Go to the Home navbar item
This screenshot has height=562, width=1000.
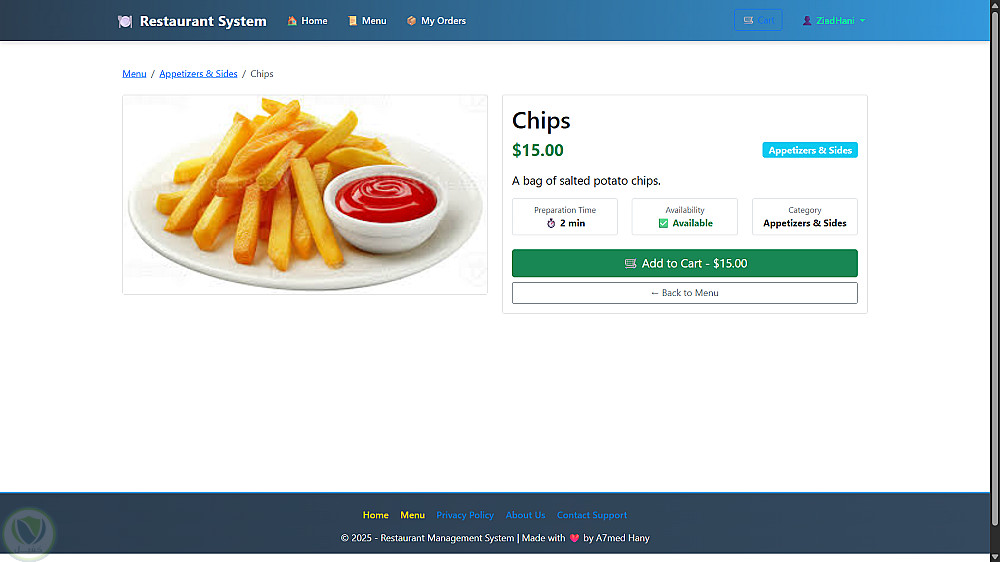tap(307, 20)
